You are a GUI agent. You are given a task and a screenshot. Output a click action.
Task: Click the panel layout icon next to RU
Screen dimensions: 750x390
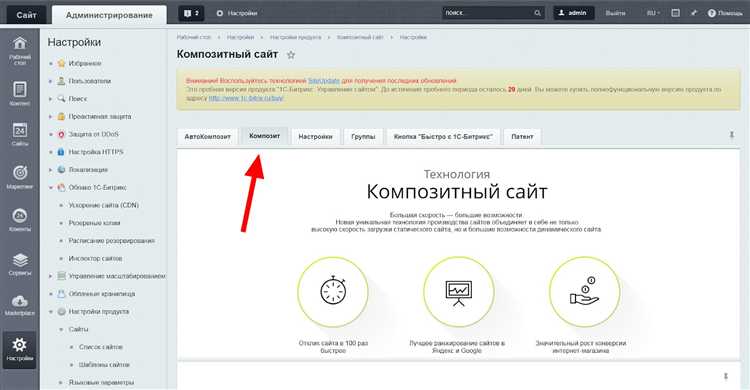coord(675,13)
